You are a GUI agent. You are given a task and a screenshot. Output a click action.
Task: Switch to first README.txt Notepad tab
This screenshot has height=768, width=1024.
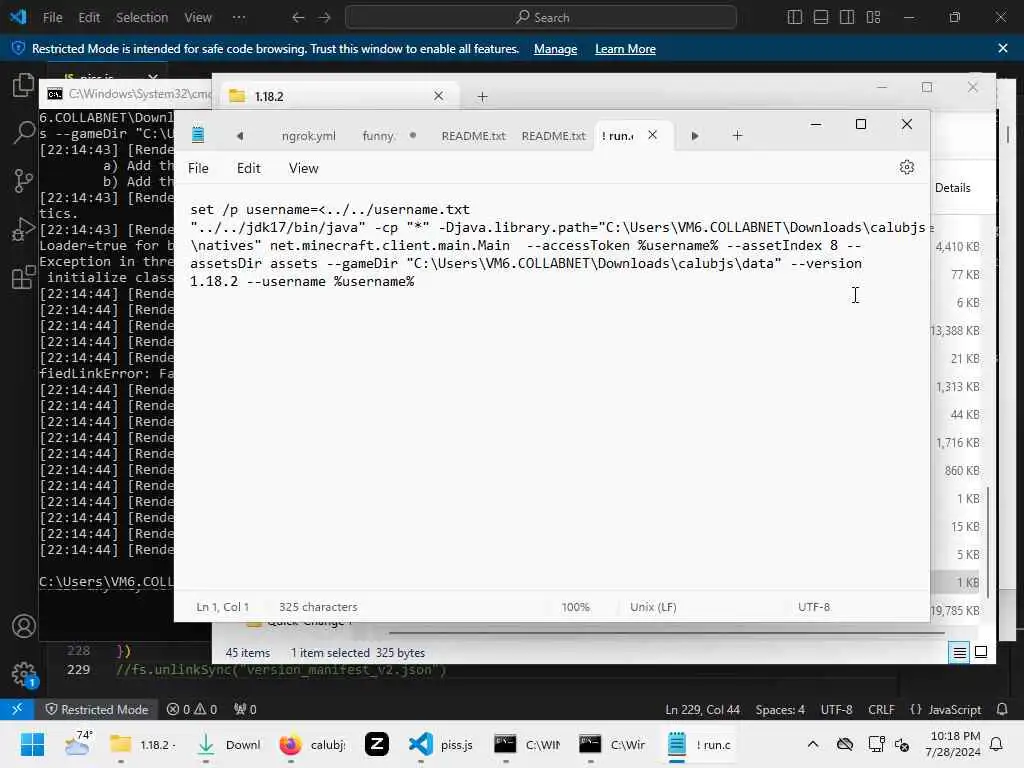coord(473,136)
